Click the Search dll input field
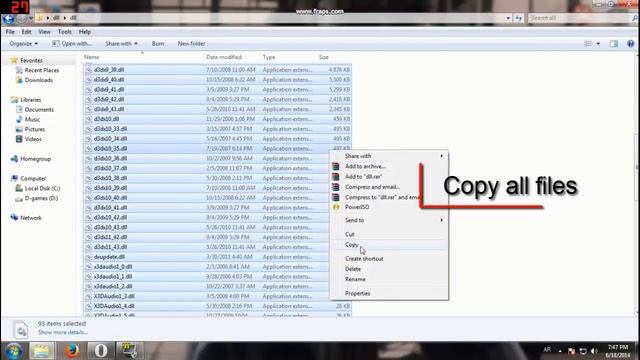 click(x=580, y=18)
